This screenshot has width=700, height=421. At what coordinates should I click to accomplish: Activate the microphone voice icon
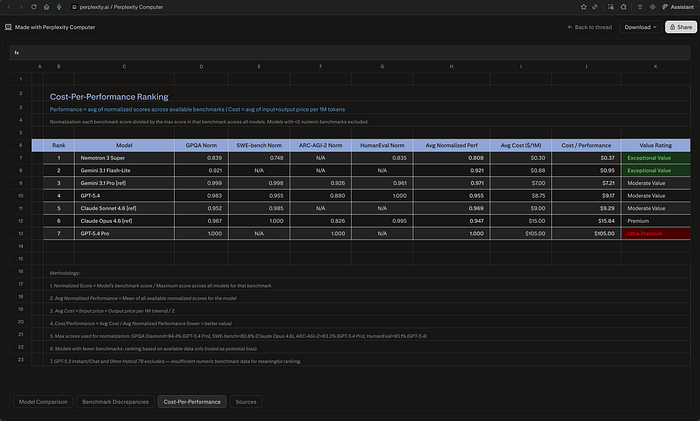tap(59, 7)
